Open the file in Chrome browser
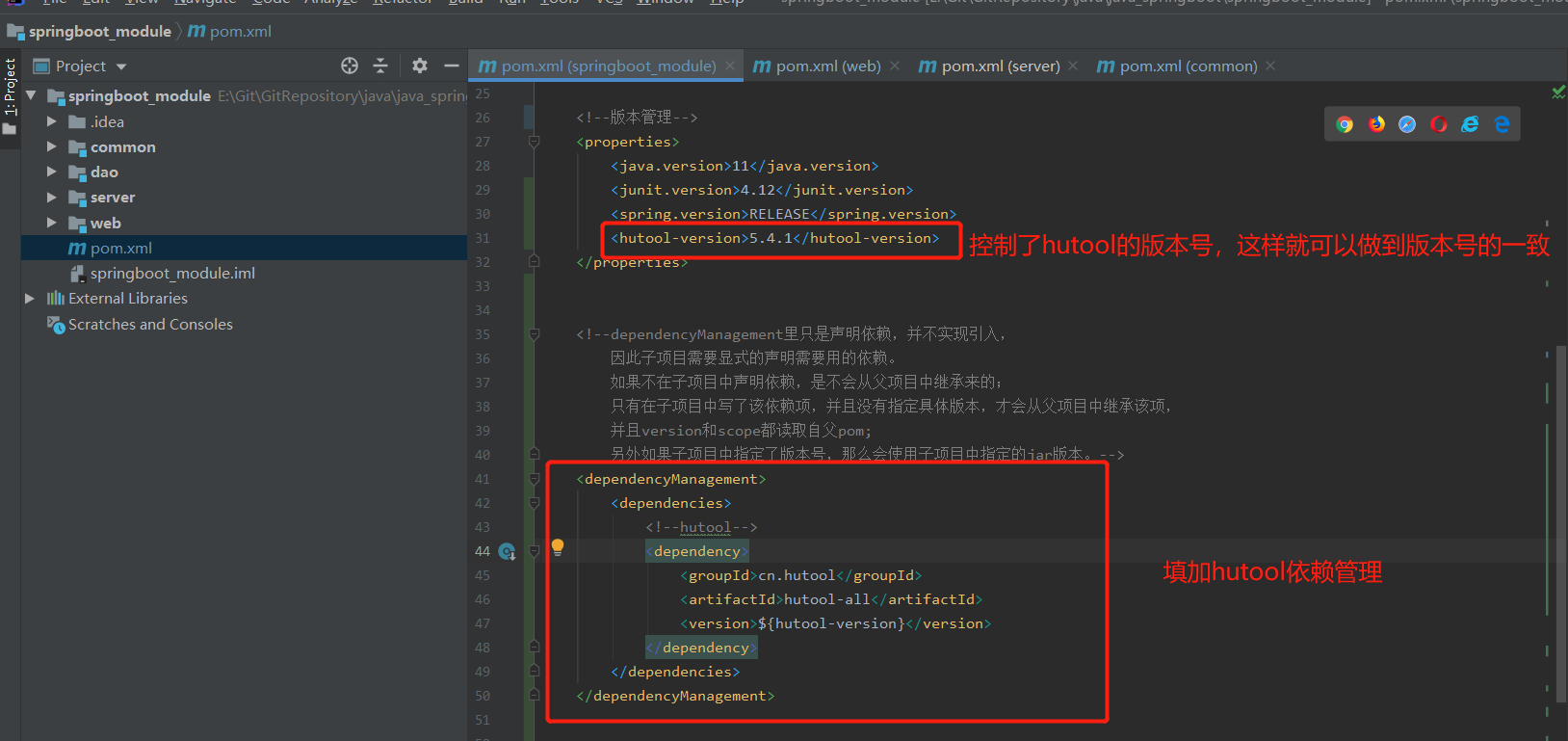The image size is (1568, 741). pos(1345,124)
